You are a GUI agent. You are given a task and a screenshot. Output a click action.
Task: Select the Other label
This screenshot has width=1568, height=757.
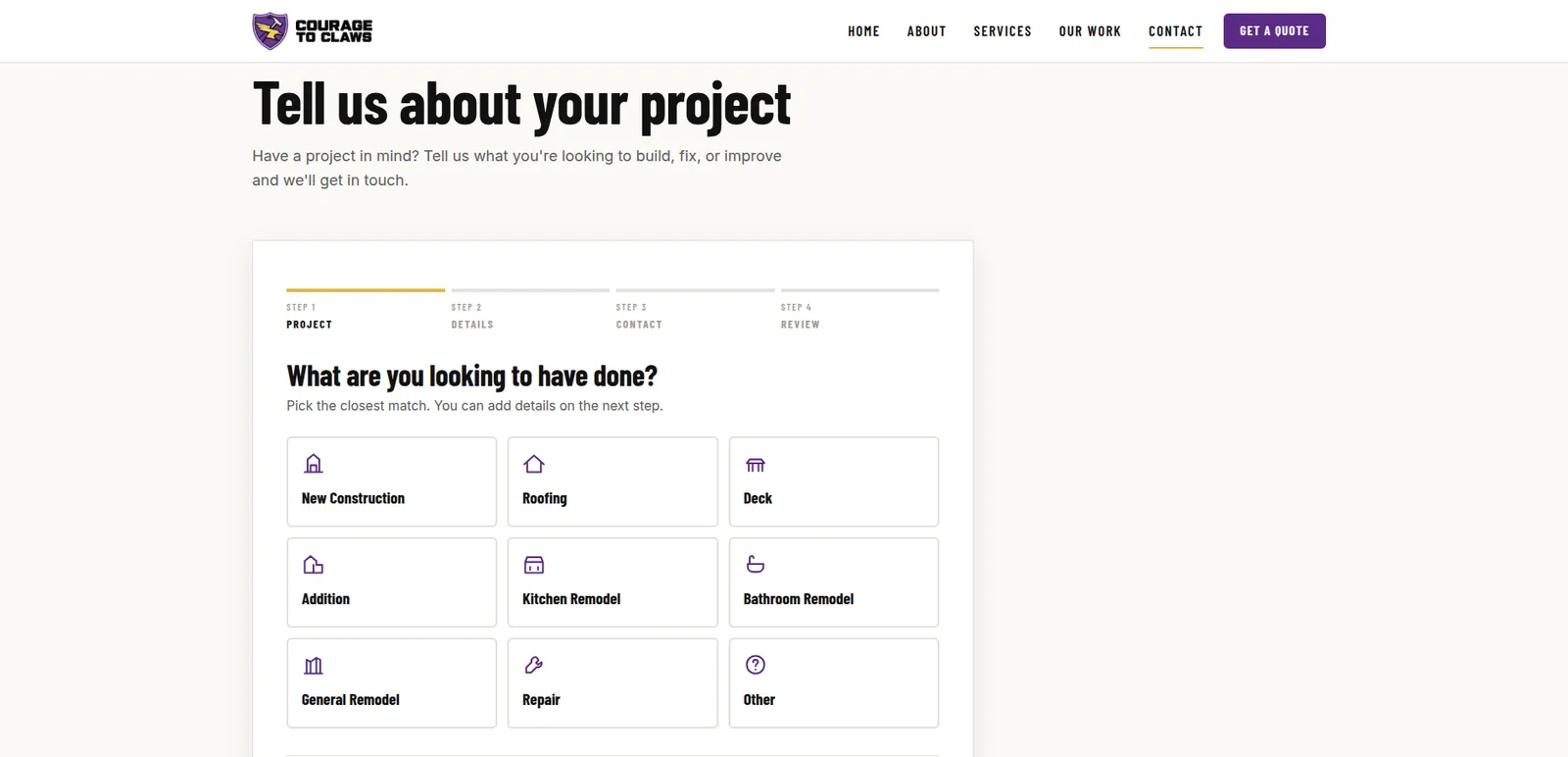tap(759, 700)
